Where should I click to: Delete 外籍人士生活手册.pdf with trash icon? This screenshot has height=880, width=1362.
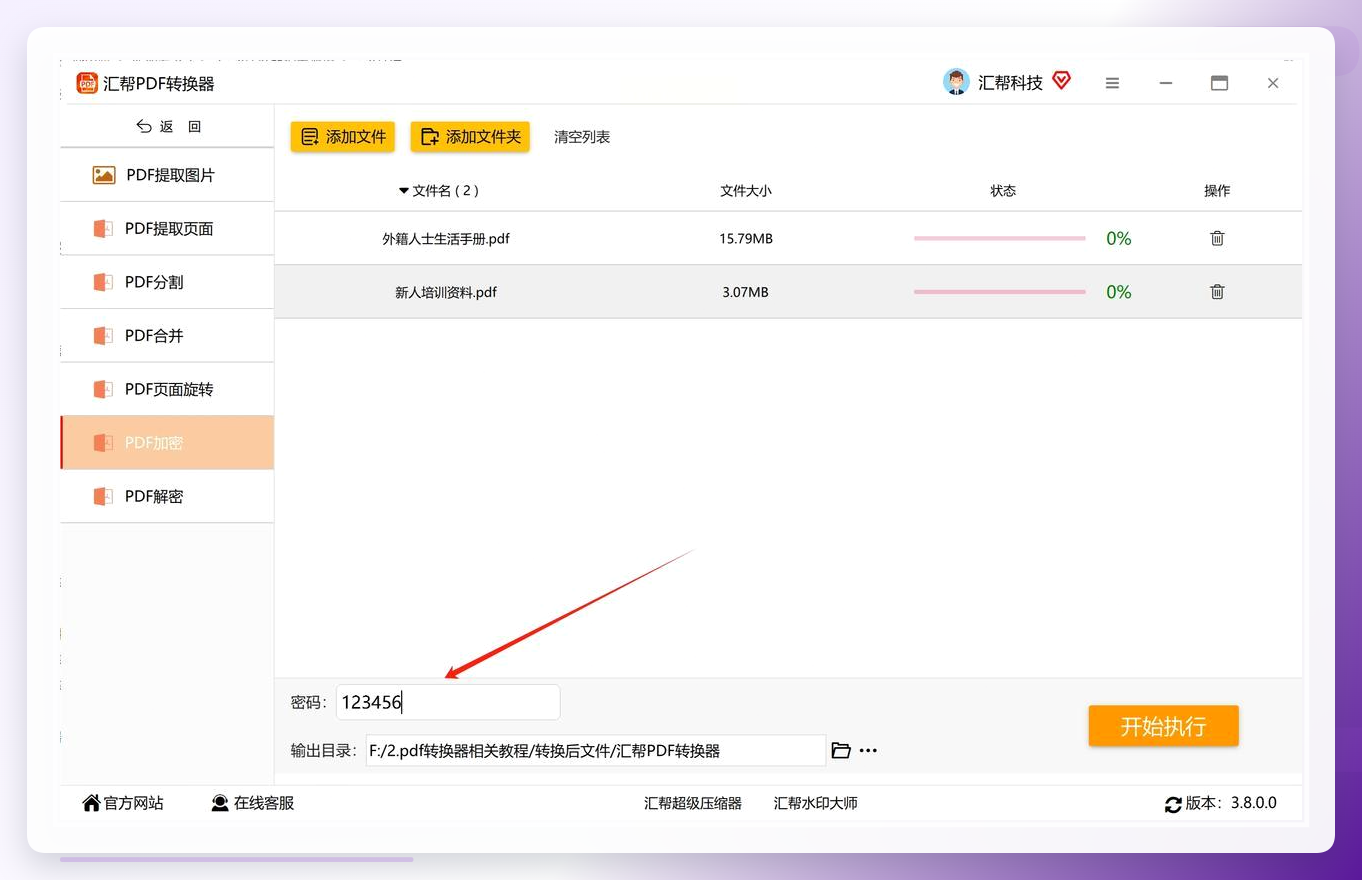tap(1217, 238)
